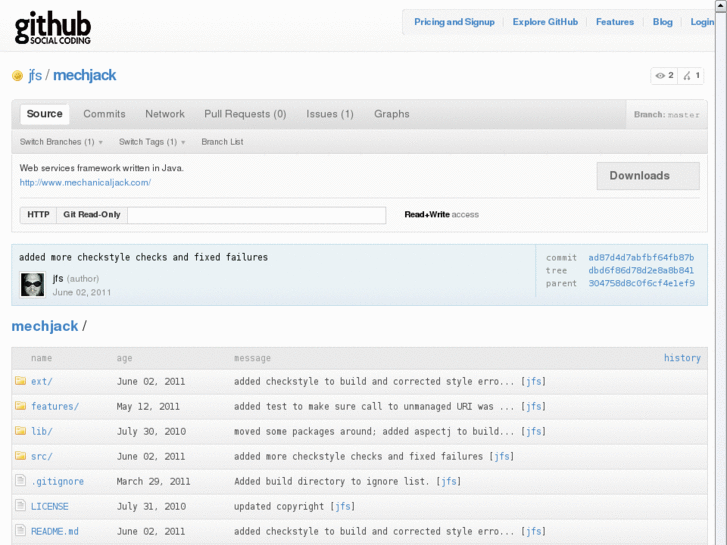Open the mechjack repository title link

point(84,75)
